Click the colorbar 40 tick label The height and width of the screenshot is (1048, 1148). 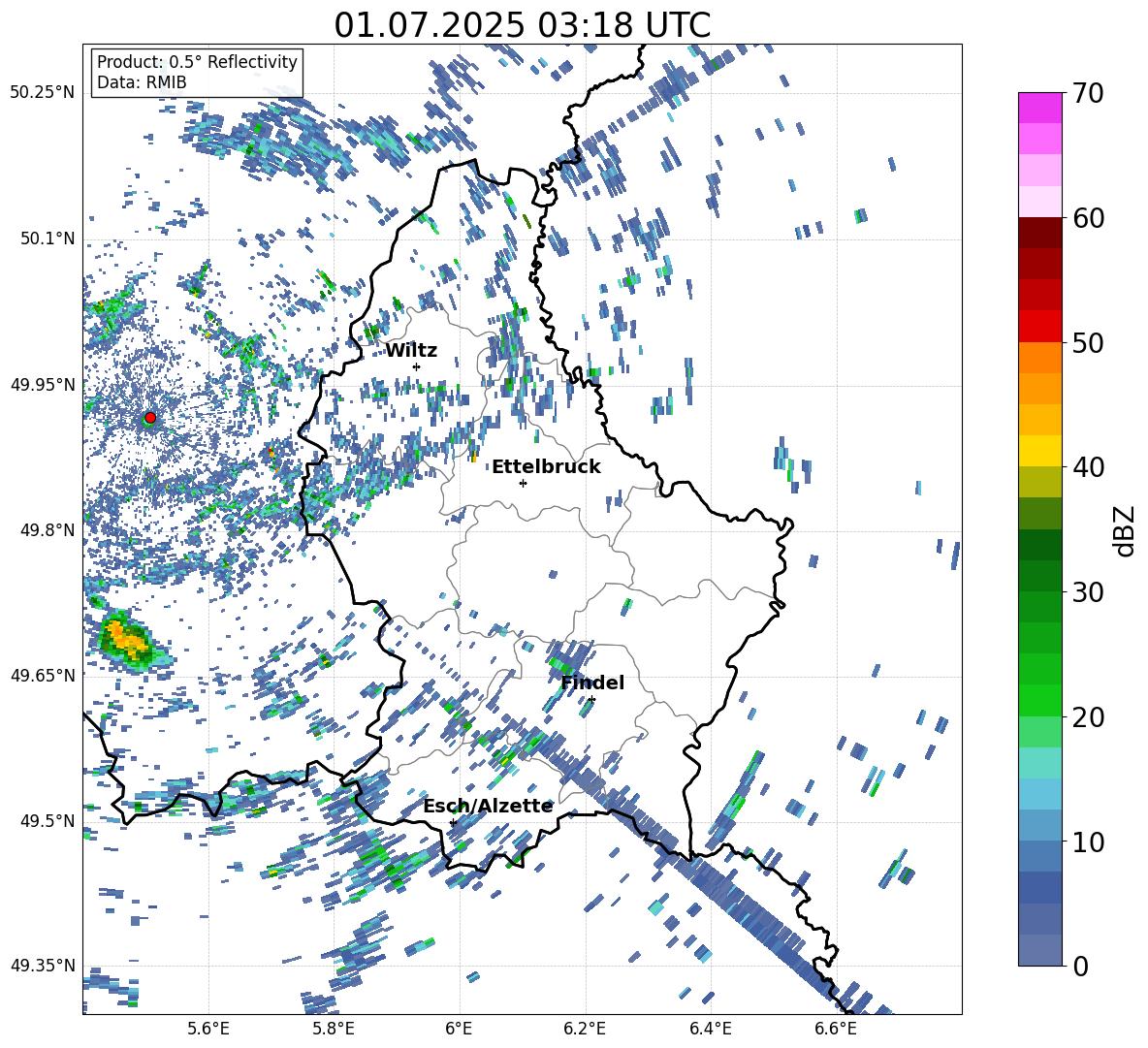[x=1088, y=467]
